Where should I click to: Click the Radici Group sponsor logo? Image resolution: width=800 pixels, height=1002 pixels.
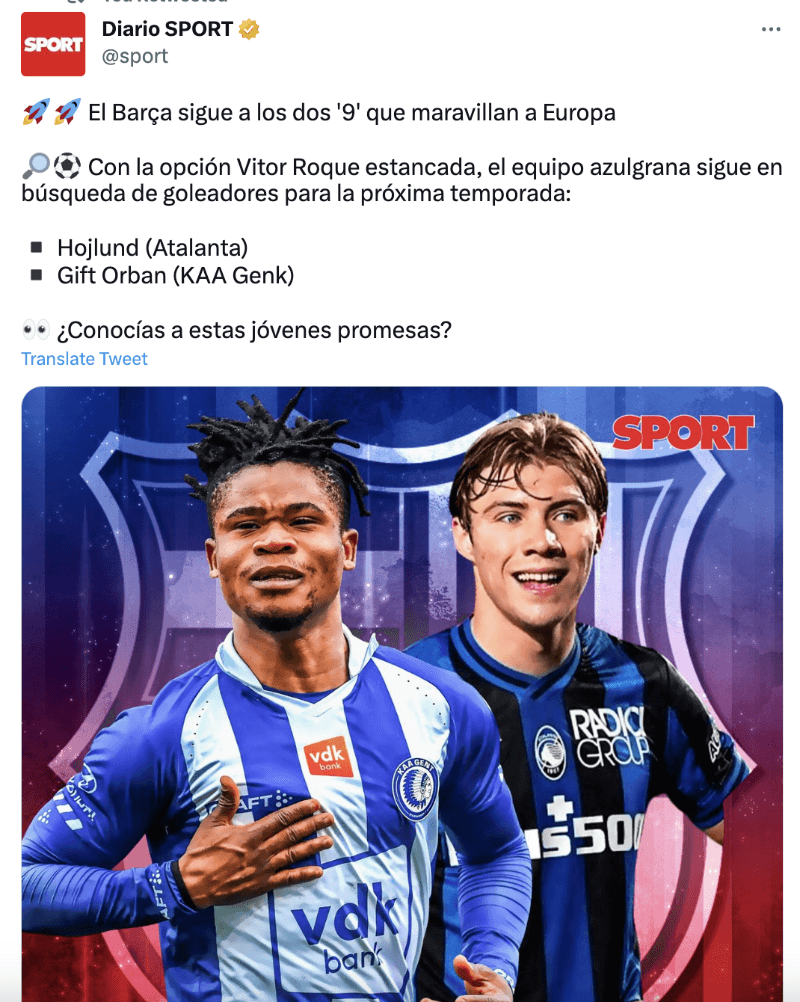(609, 736)
